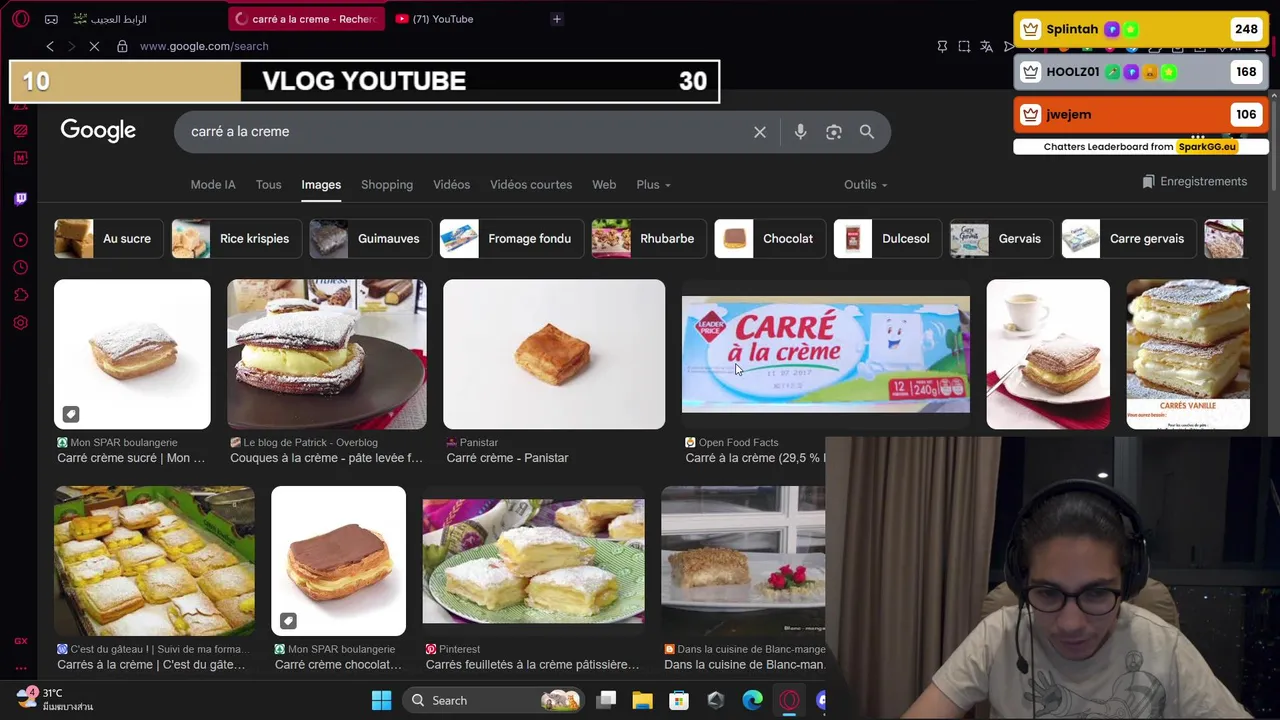Take a snapshot with the capture icon
This screenshot has height=720, width=1280.
(x=964, y=46)
